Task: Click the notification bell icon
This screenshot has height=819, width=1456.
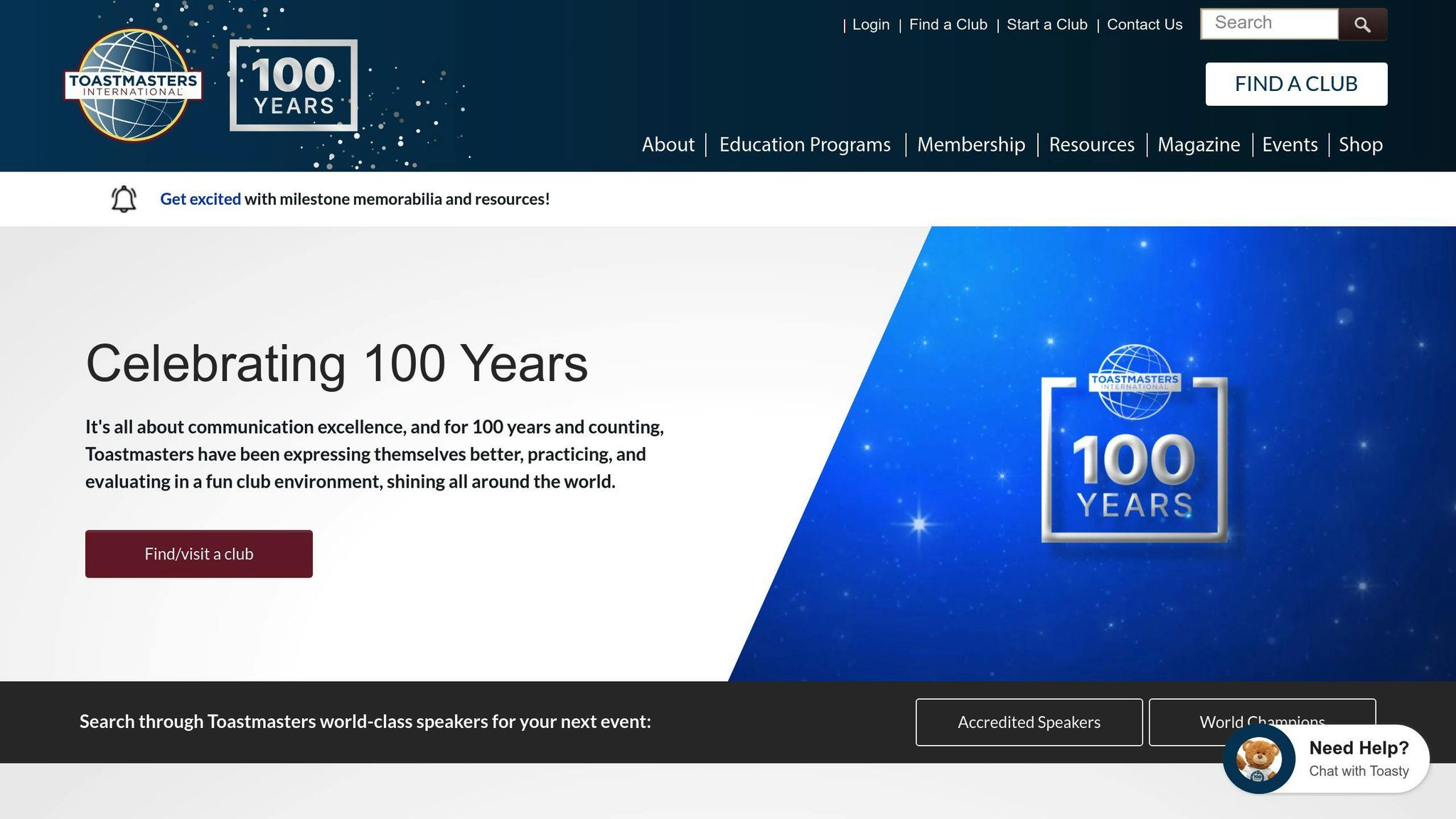Action: click(124, 199)
